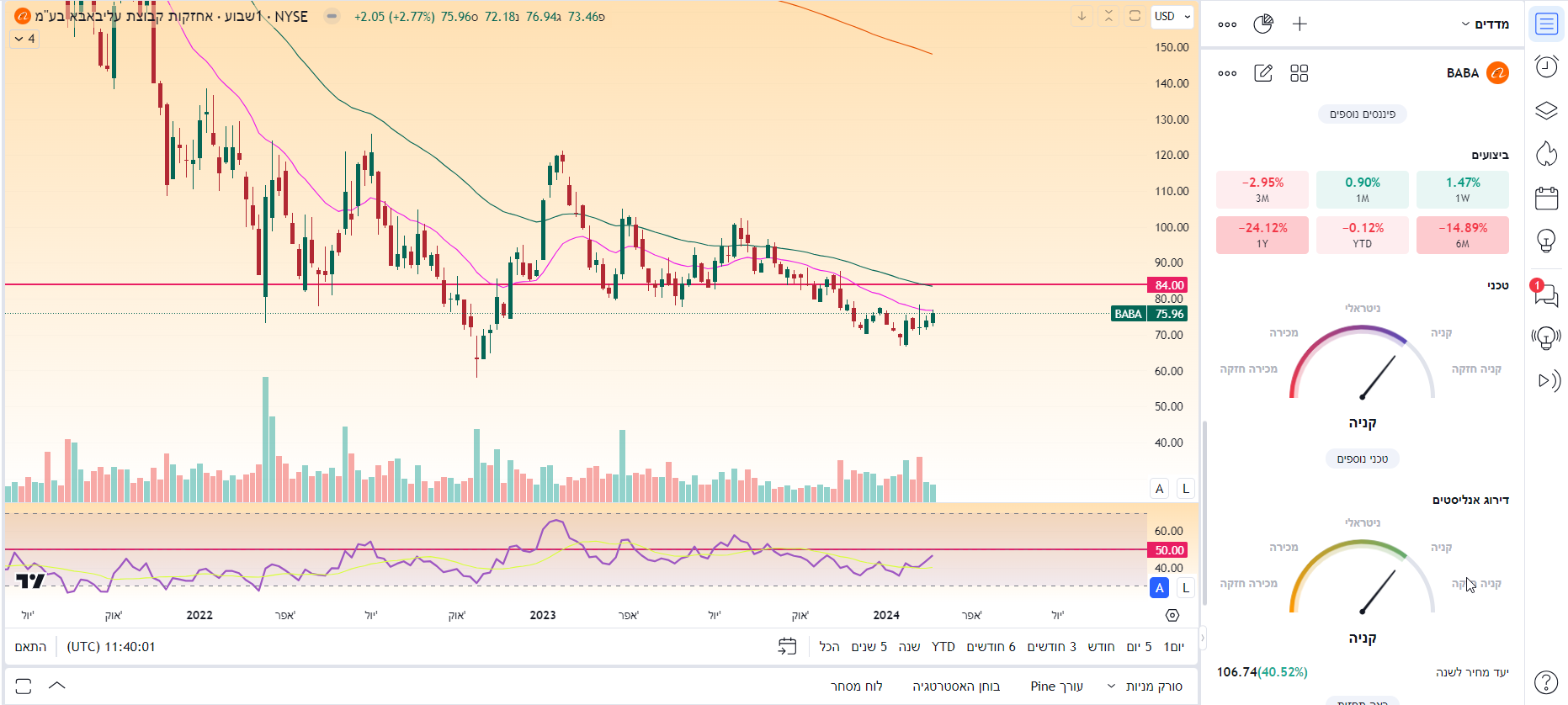Open the ideas lightbulb icon
1568x705 pixels.
tap(1547, 241)
